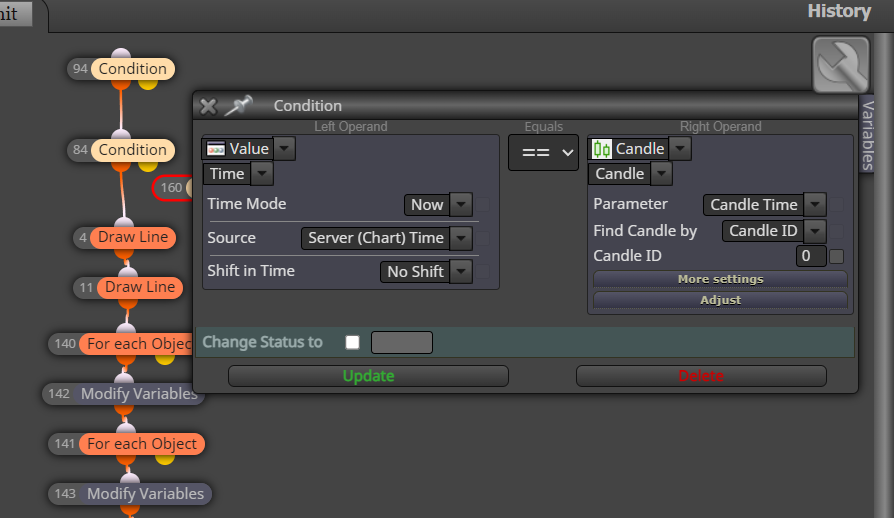Toggle checkbox next to Shift in Time

[483, 271]
